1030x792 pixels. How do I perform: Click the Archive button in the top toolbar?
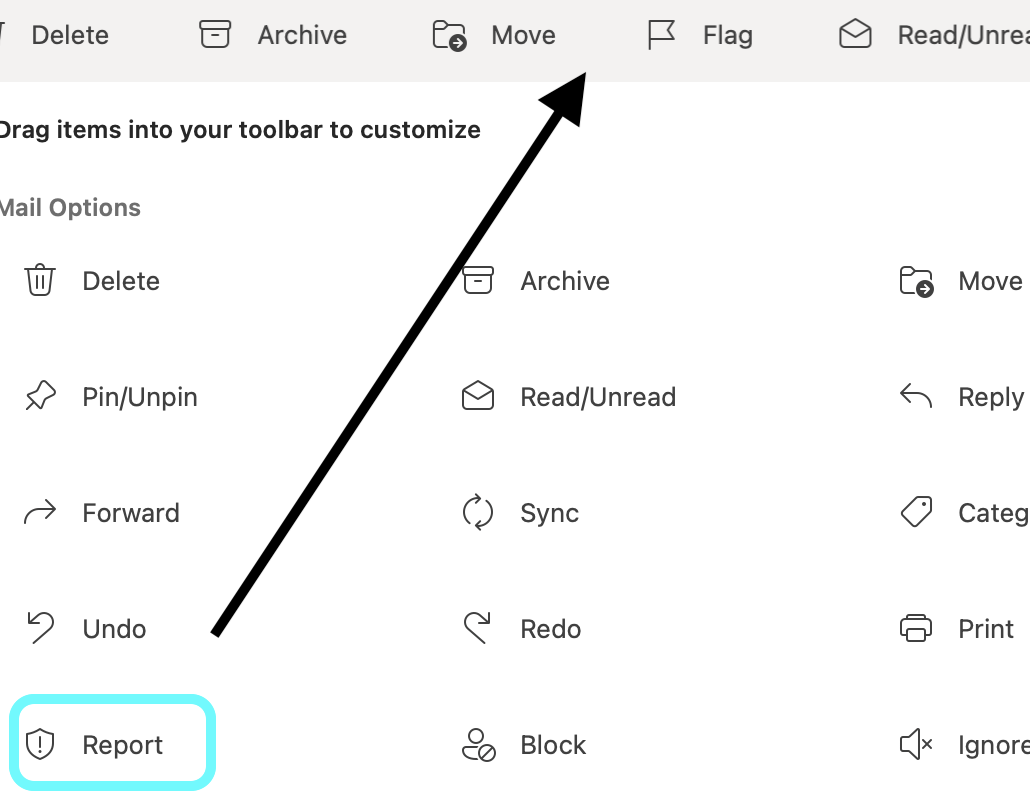coord(273,35)
